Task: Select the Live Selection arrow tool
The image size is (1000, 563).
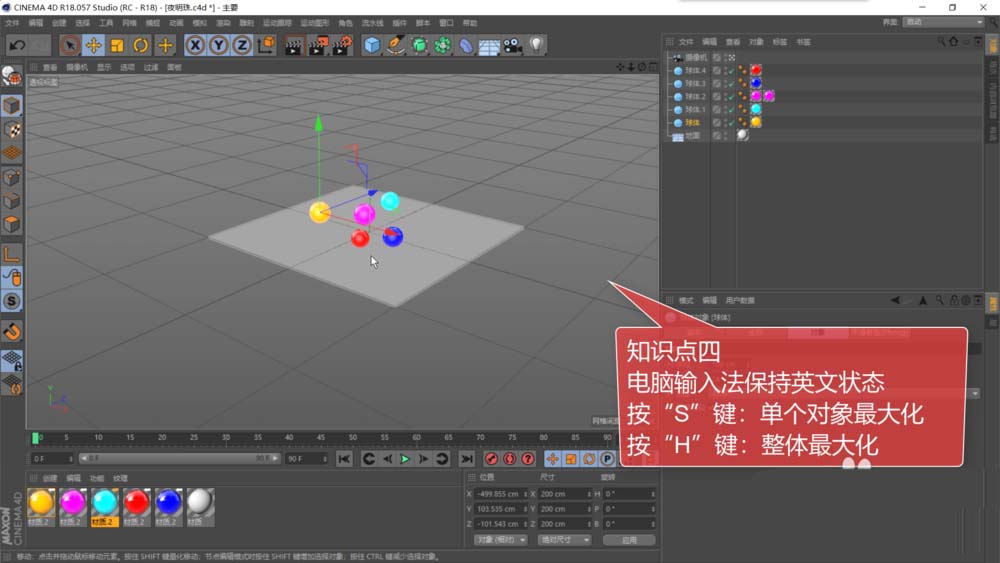Action: point(70,45)
